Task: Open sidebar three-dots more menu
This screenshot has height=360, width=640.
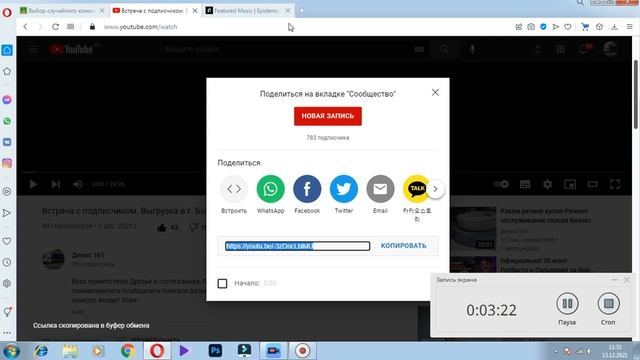Action: click(x=7, y=333)
